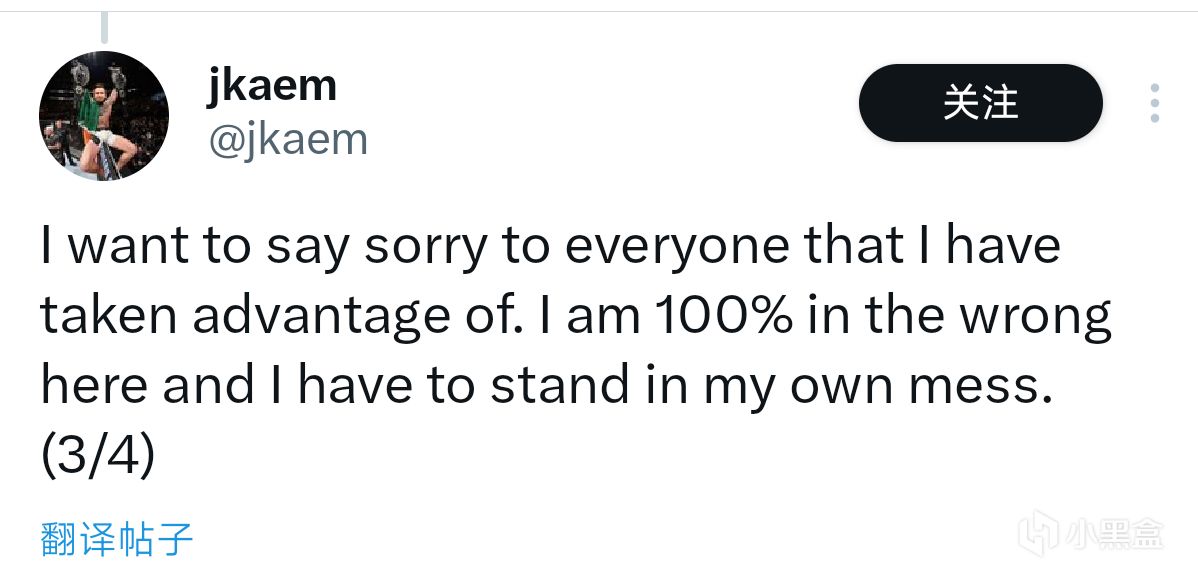Click the '(3/4)' thread counter text
Screen dimensions: 1198x572
pyautogui.click(x=97, y=457)
